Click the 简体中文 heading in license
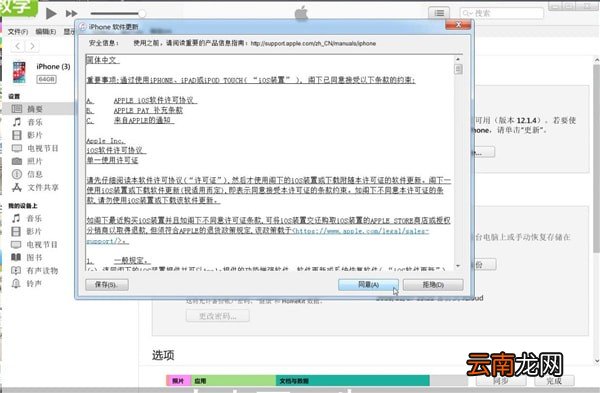The width and height of the screenshot is (600, 393). point(103,60)
